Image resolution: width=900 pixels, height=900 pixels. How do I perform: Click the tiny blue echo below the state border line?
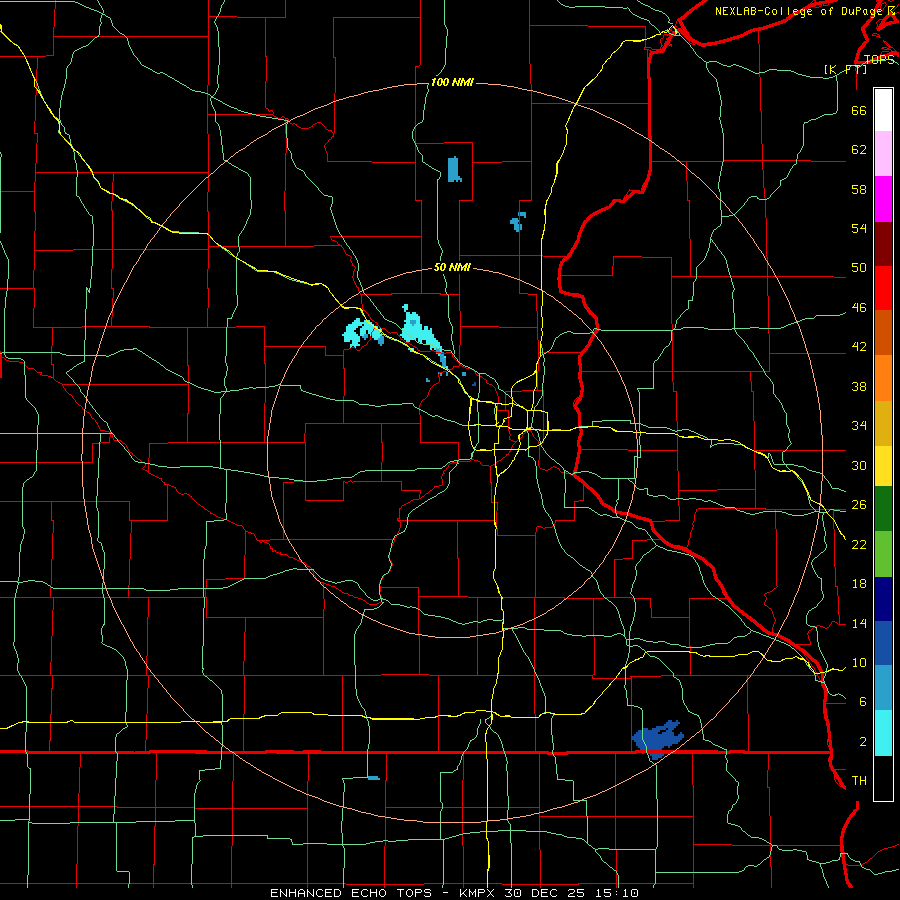tap(373, 778)
